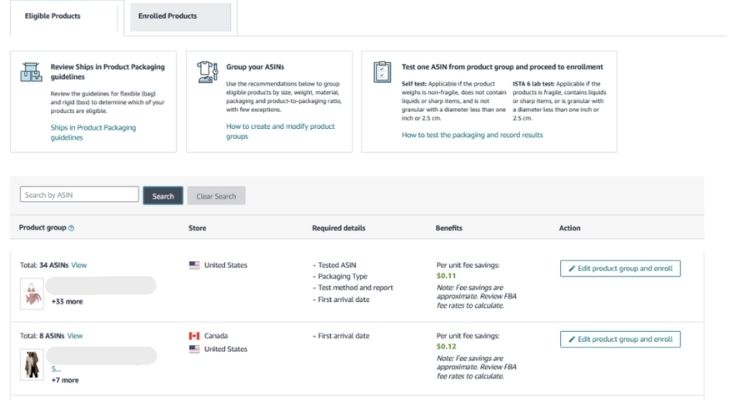Click the Clear Search button

(x=216, y=196)
